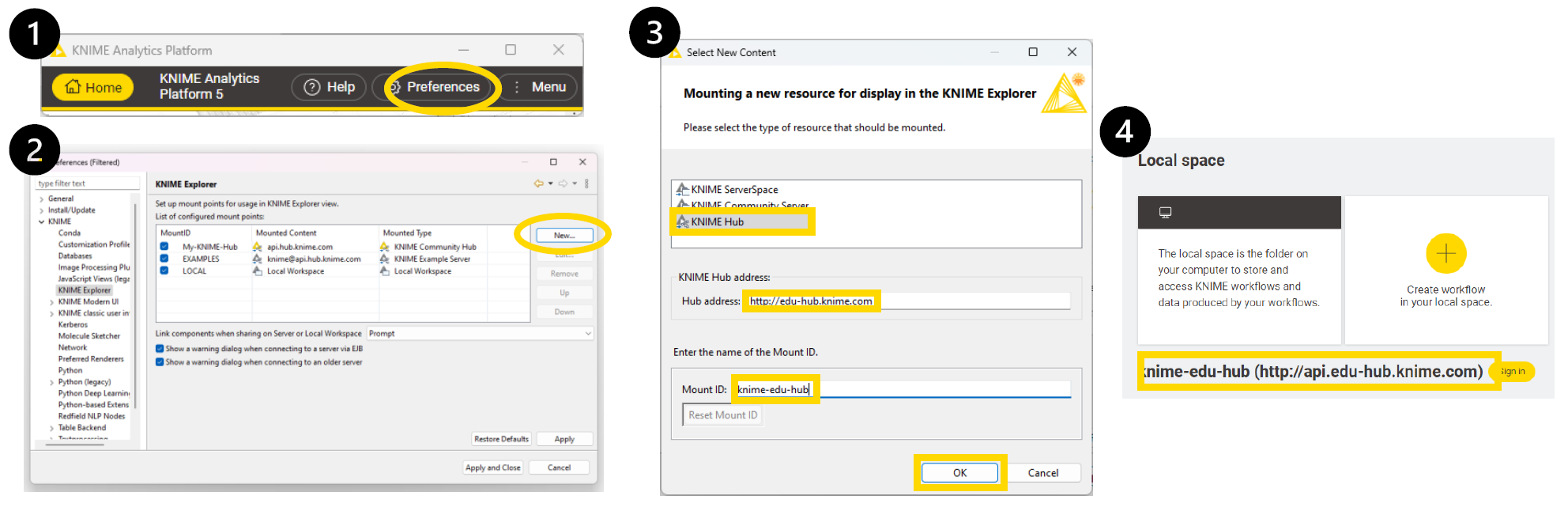Toggle the EXAMPLES mount point checkbox
Viewport: 1568px width, 507px height.
pyautogui.click(x=164, y=259)
